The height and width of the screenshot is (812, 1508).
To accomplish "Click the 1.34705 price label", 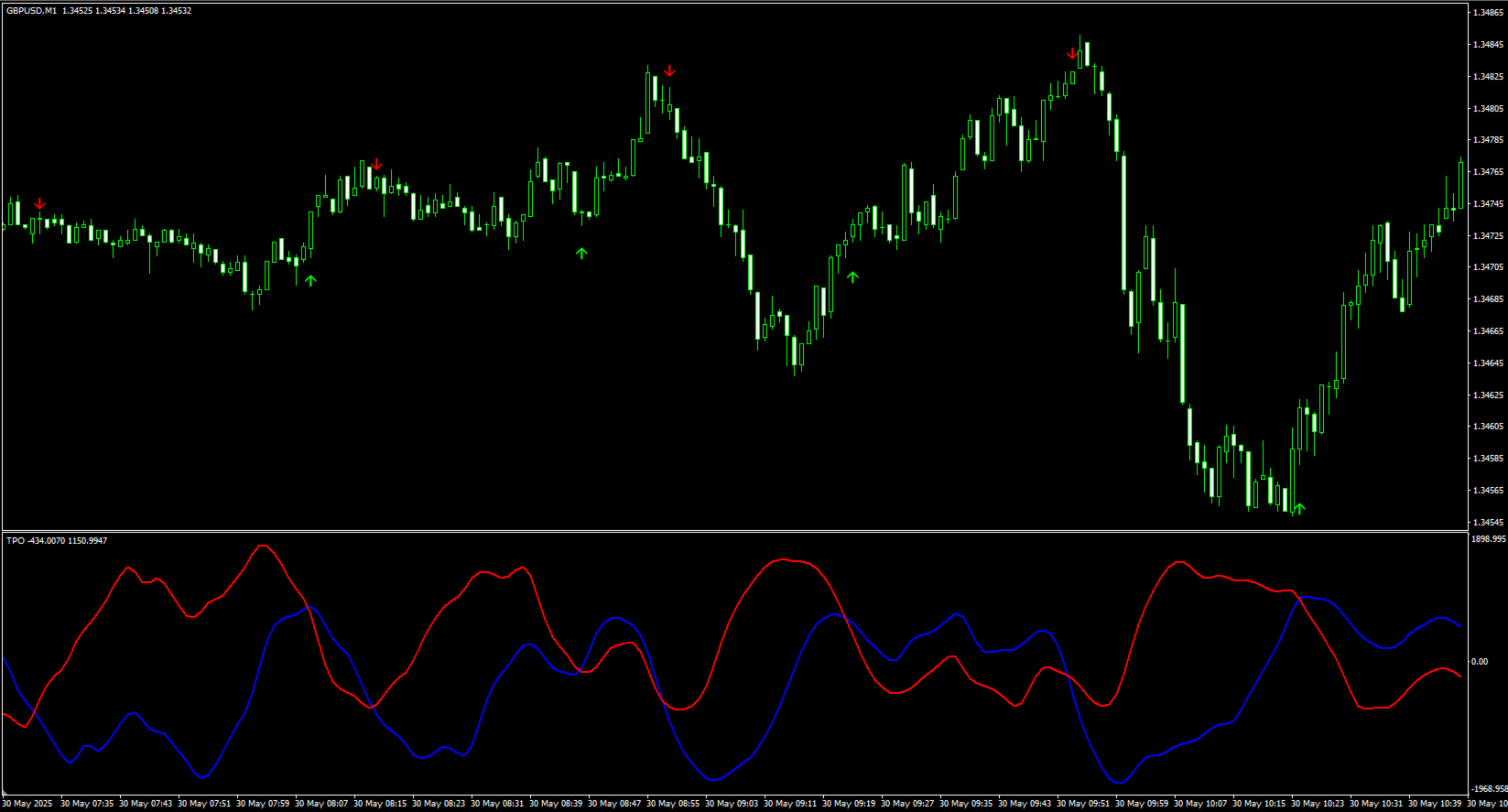I will [1488, 267].
